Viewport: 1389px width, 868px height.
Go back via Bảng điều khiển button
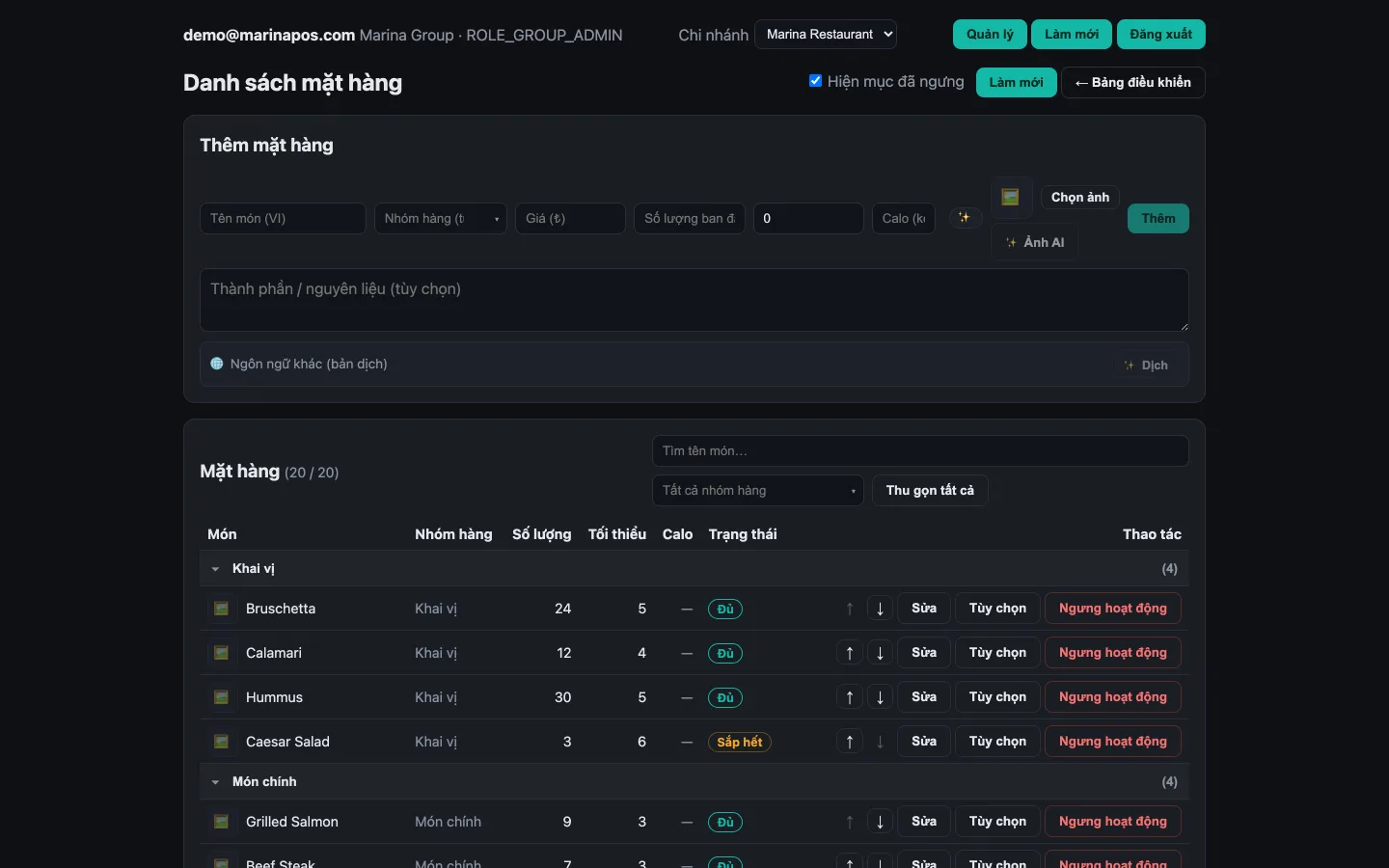pyautogui.click(x=1133, y=83)
